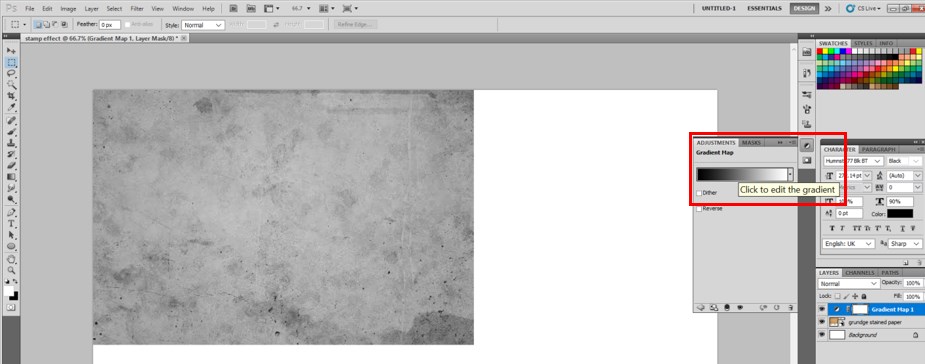This screenshot has width=925, height=364.
Task: Hide the Gradient Map 1 layer
Action: click(x=822, y=309)
